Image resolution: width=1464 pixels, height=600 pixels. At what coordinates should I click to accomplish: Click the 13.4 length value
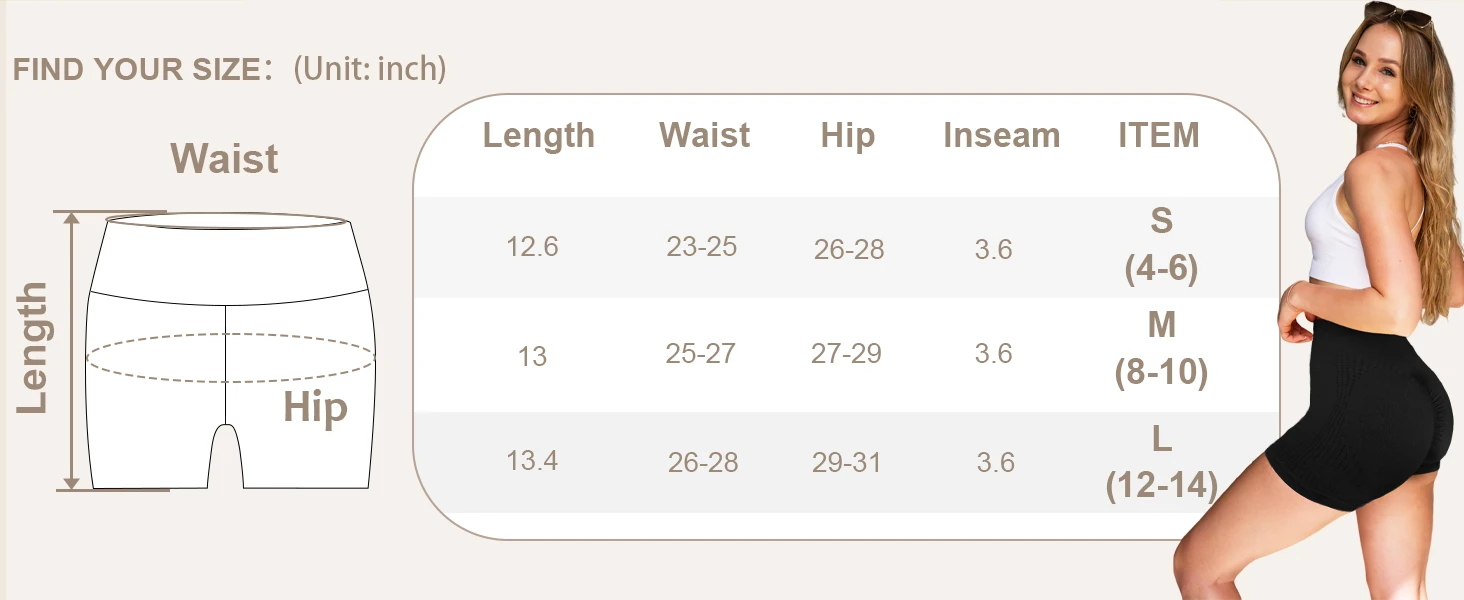(532, 461)
